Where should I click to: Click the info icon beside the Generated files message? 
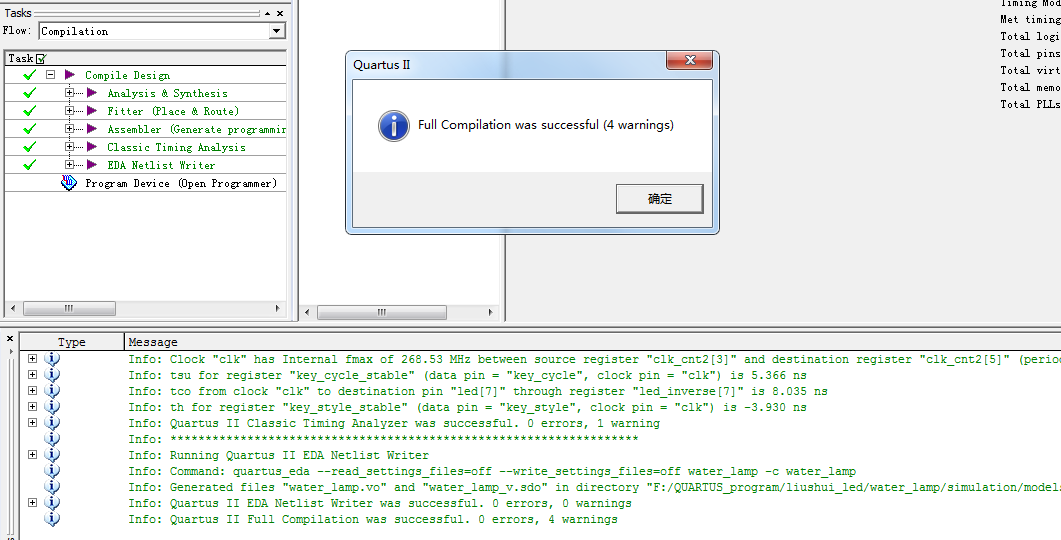52,487
